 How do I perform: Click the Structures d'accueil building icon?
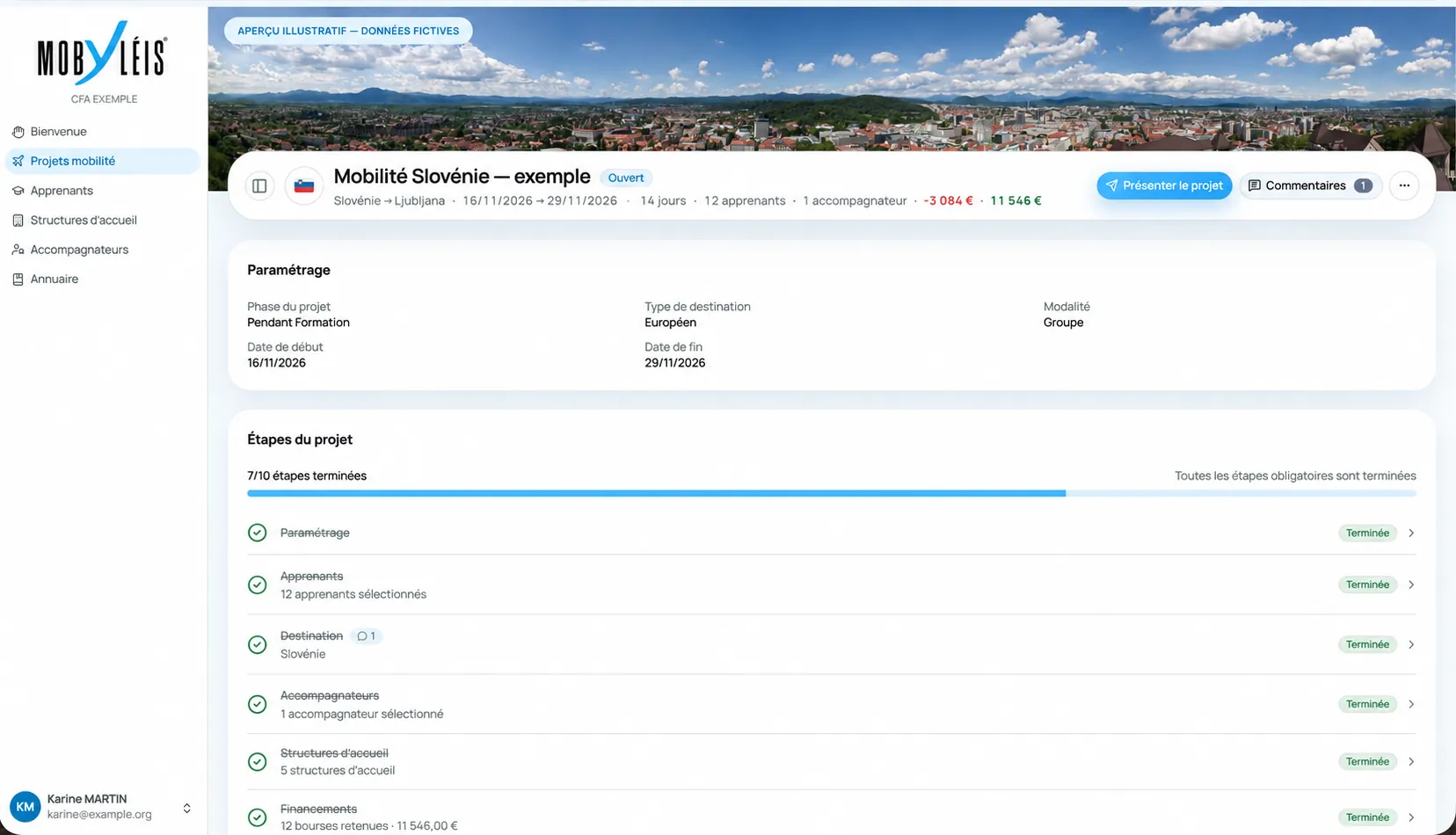pos(18,221)
